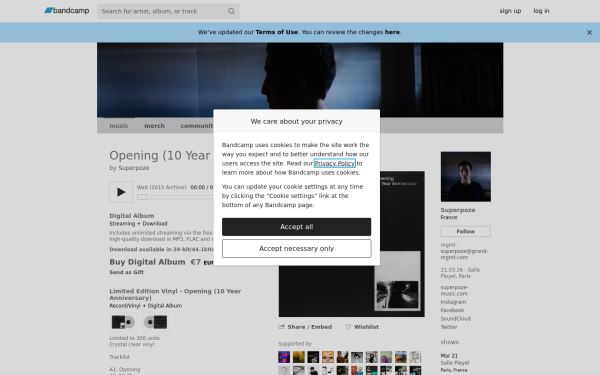View the first vinyl package thumbnail
Viewport: 600px width, 375px height.
click(123, 322)
